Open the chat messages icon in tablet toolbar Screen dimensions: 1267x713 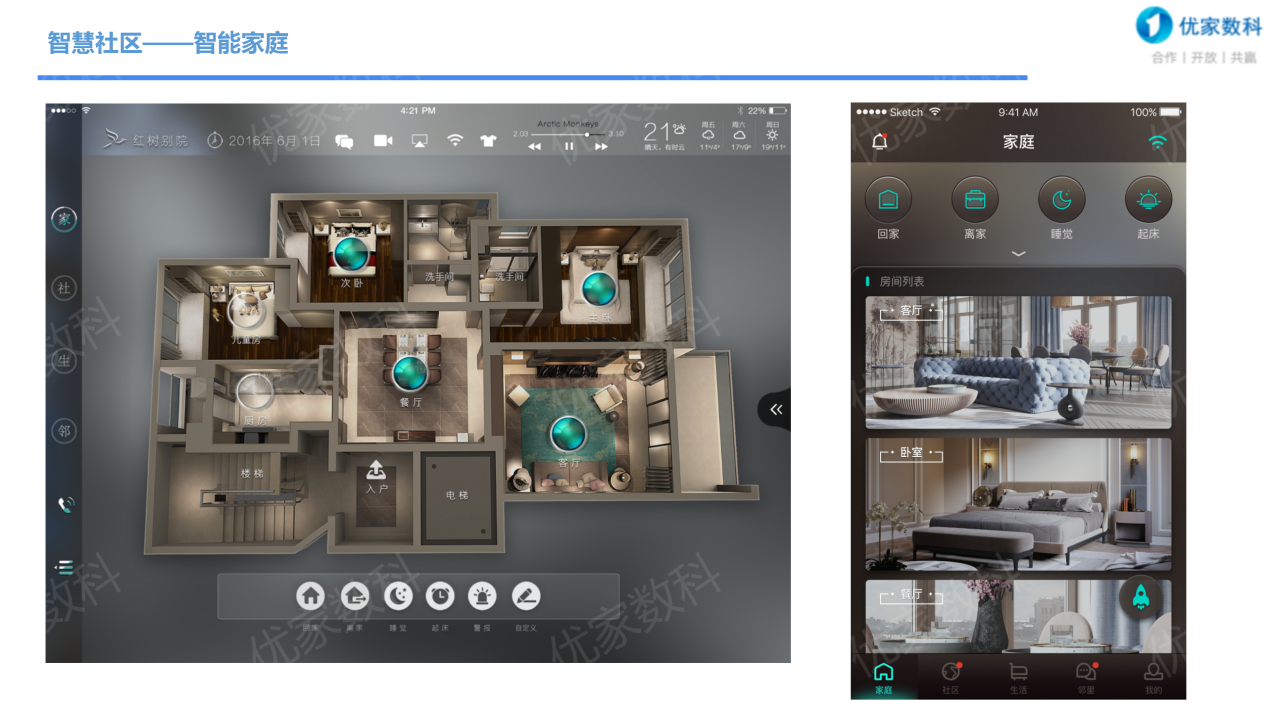click(344, 141)
